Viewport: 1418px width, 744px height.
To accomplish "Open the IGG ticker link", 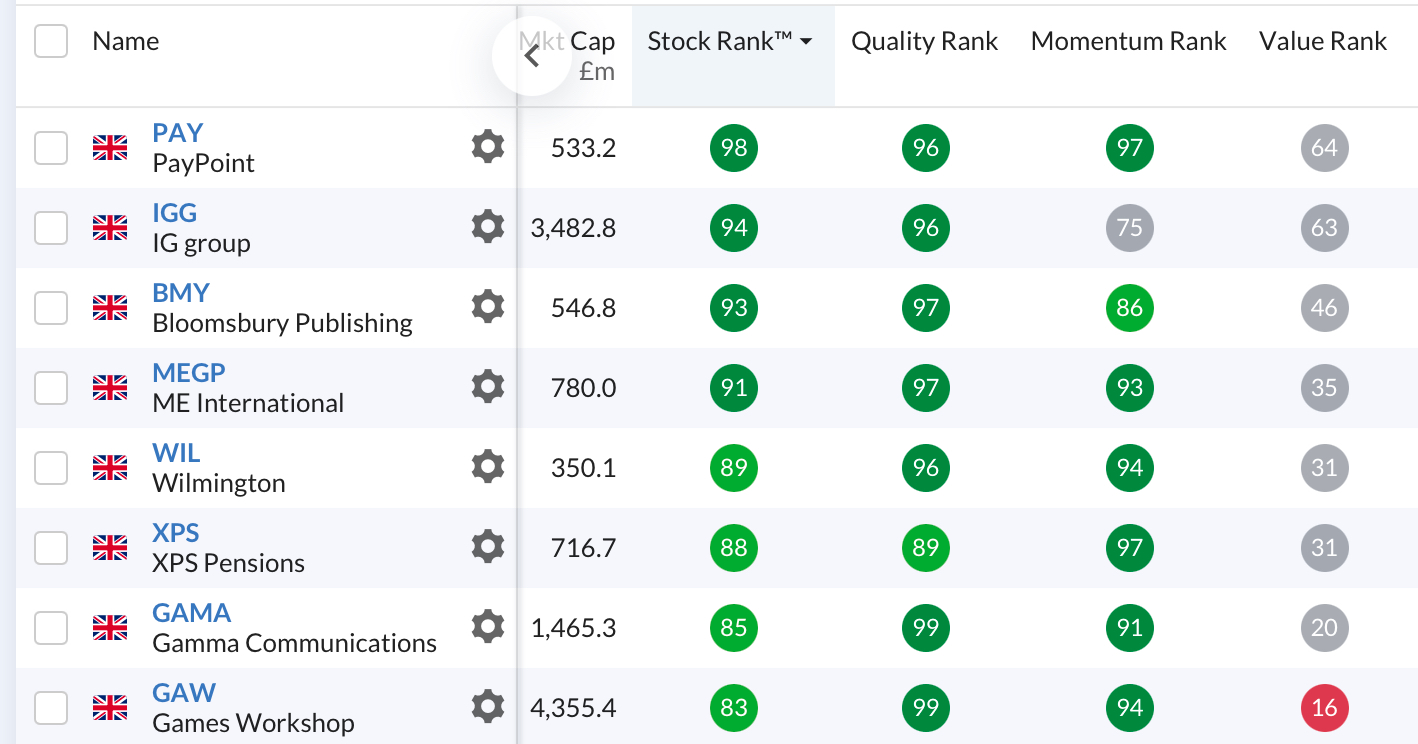I will (175, 213).
